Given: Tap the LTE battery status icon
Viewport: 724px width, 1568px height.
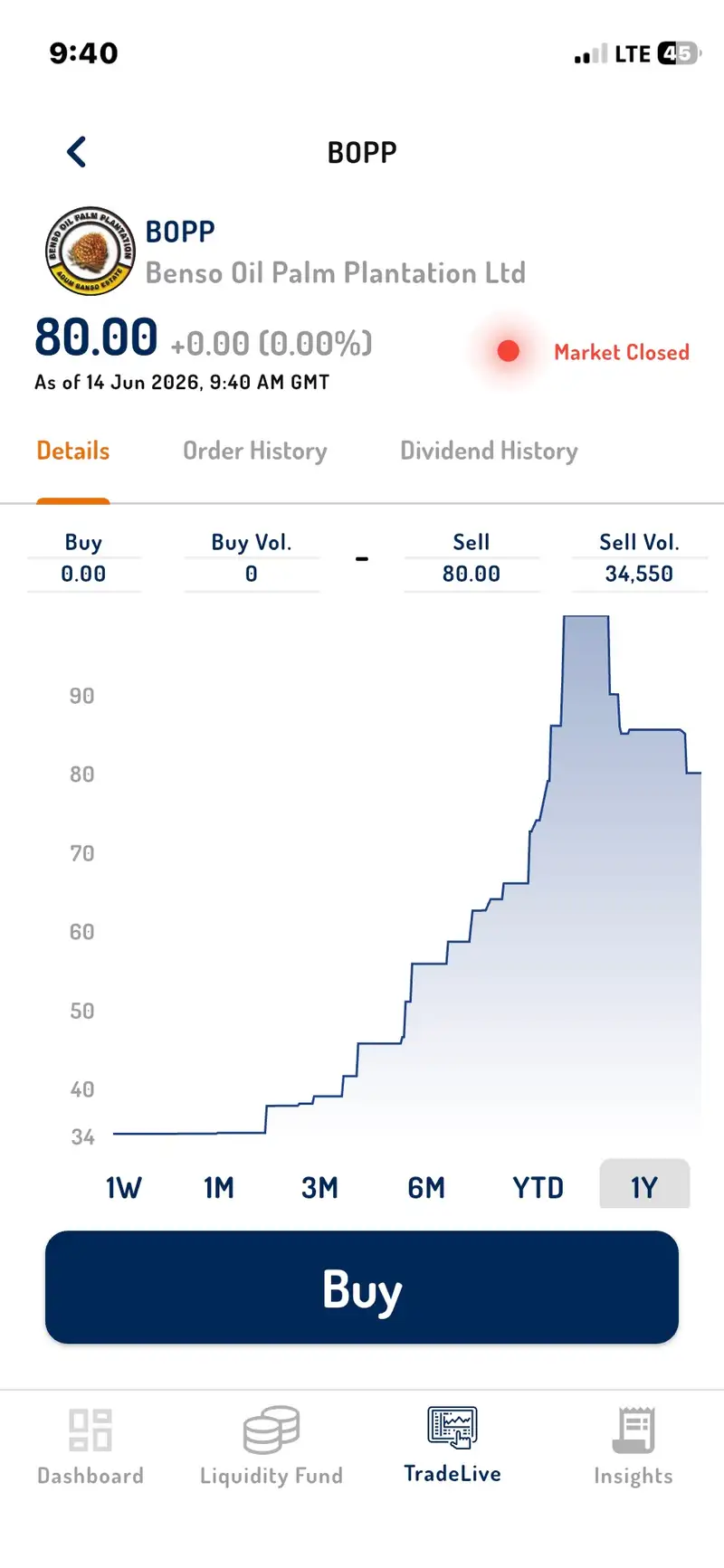Looking at the screenshot, I should click(679, 53).
